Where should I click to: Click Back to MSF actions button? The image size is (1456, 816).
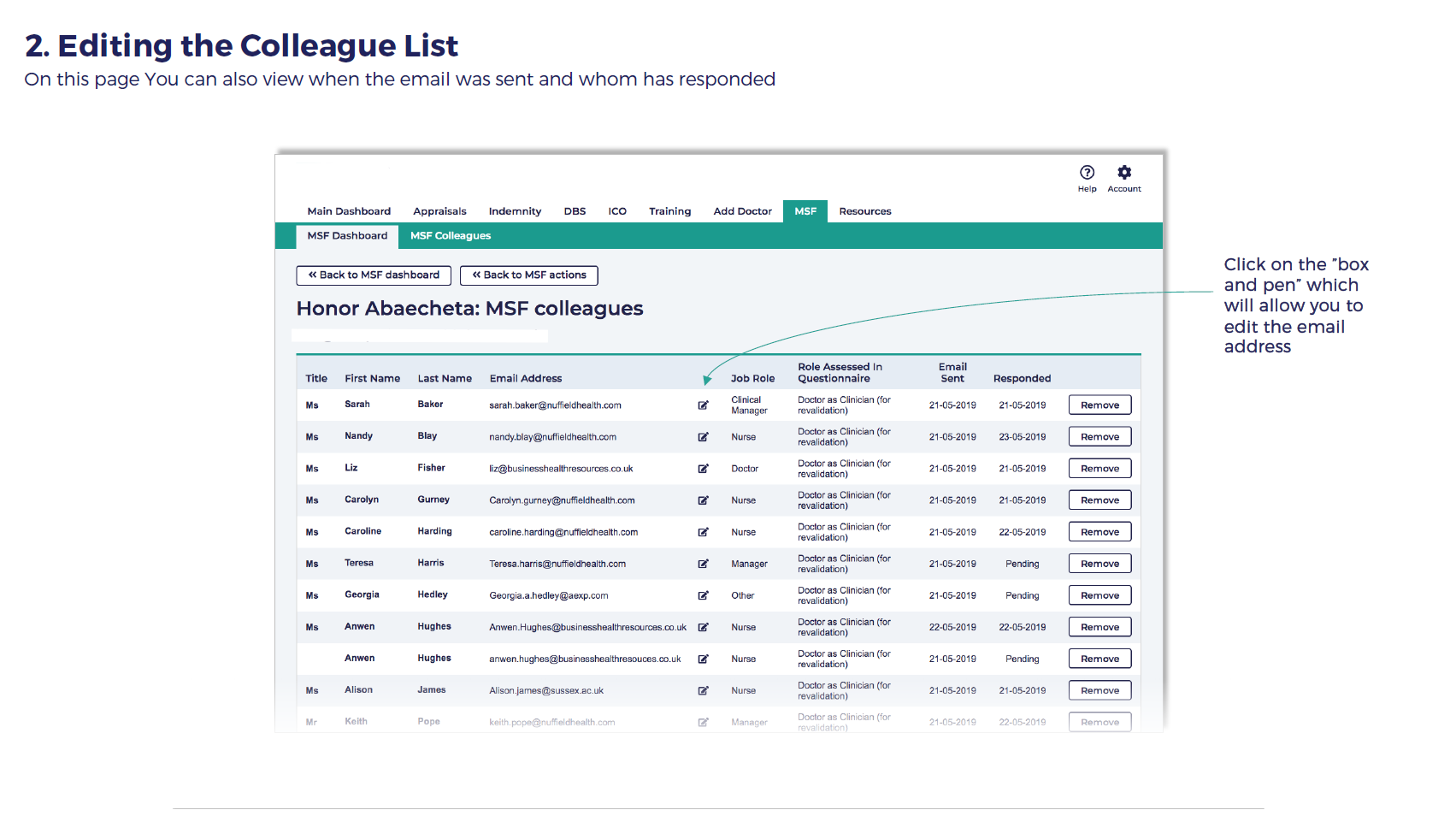coord(528,275)
